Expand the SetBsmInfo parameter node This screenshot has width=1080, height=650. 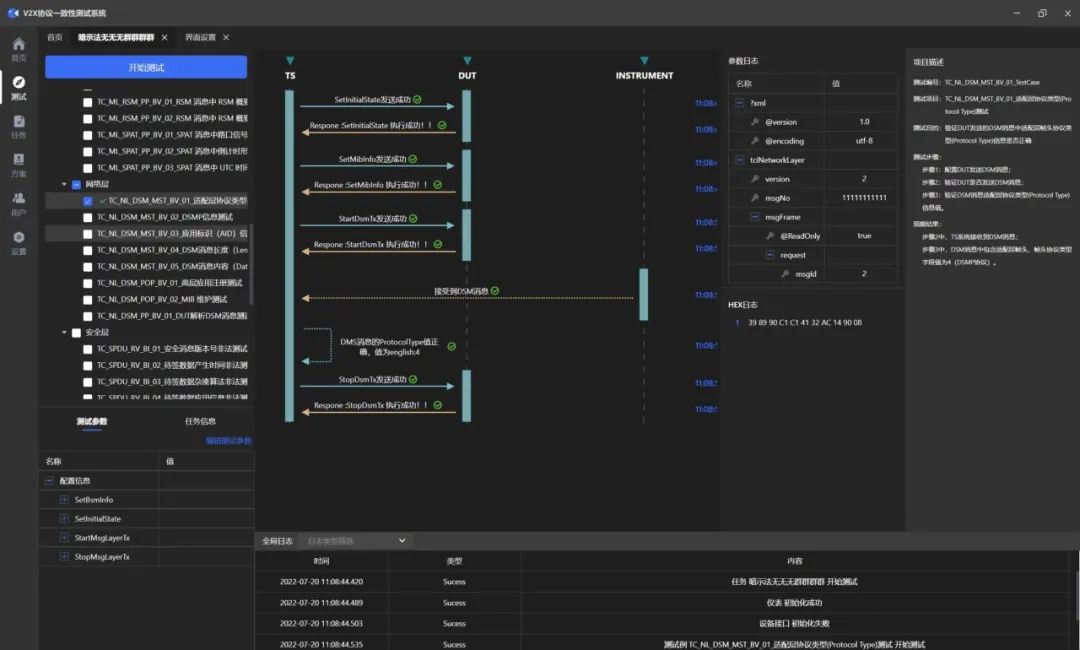[64, 499]
